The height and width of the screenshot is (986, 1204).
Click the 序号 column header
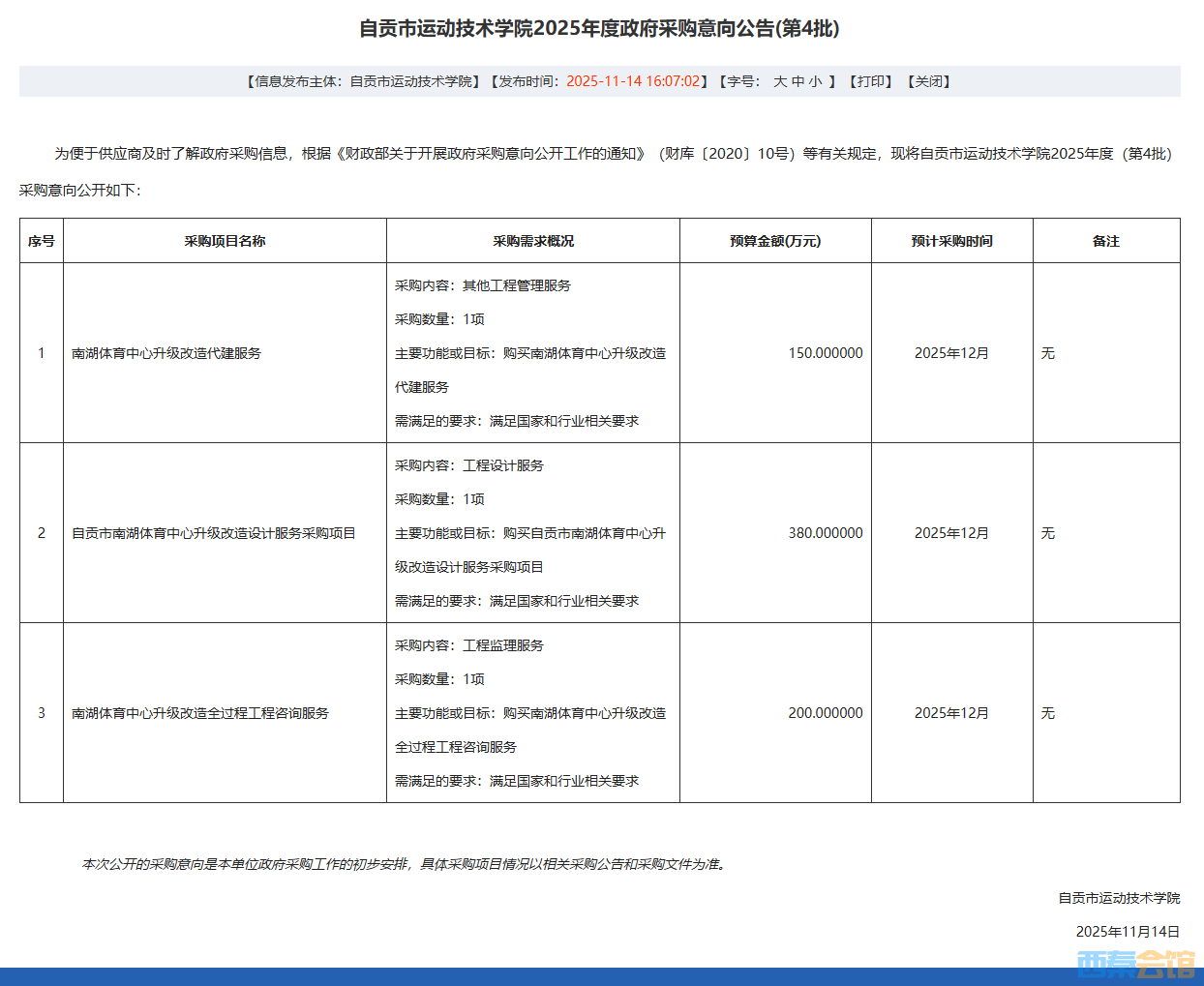42,241
